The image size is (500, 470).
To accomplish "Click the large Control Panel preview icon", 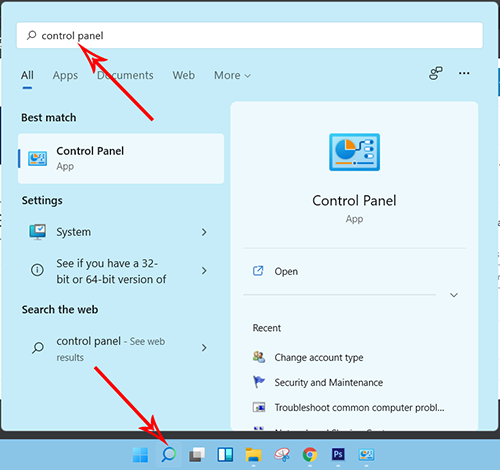I will click(x=354, y=152).
